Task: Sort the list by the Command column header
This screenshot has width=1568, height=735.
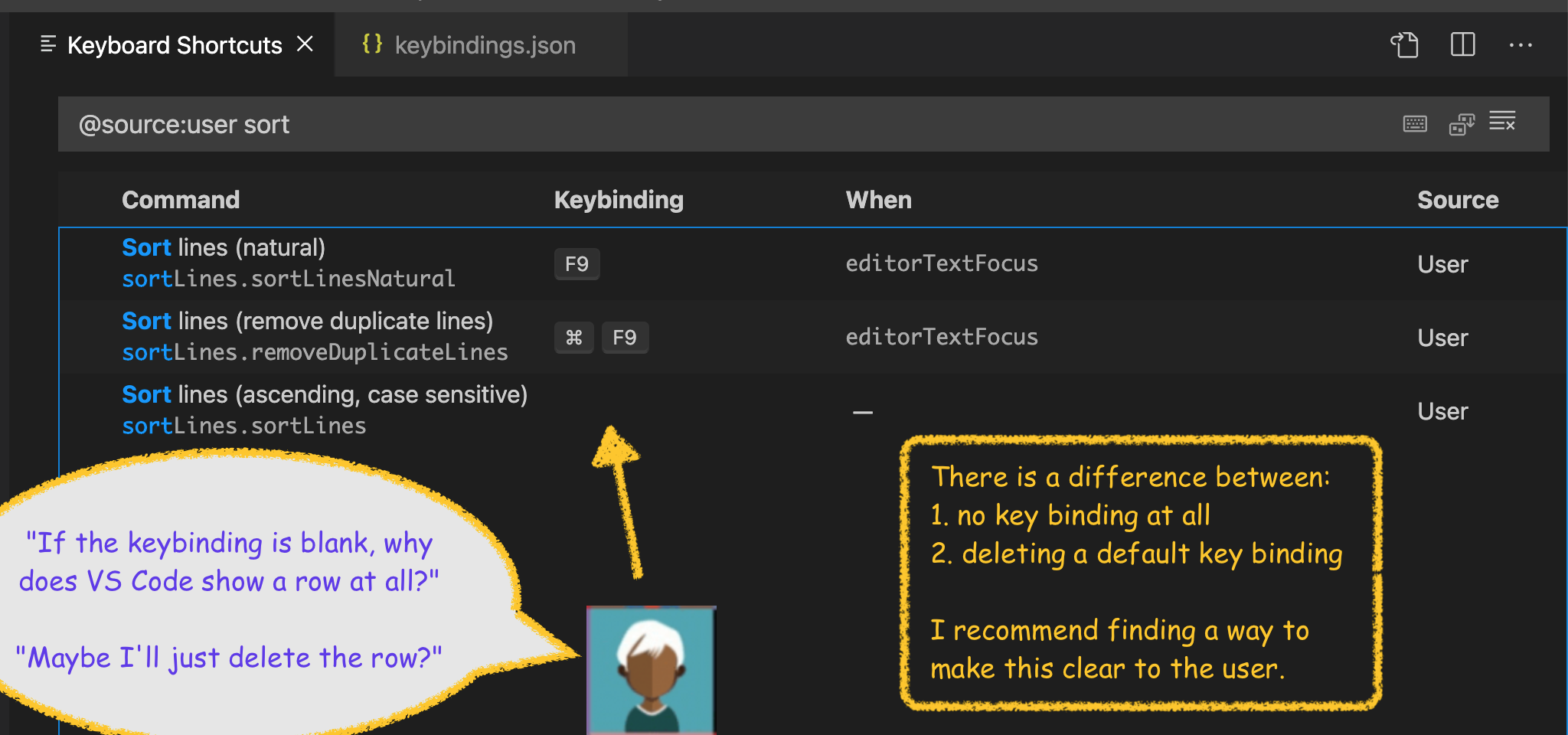Action: click(181, 199)
